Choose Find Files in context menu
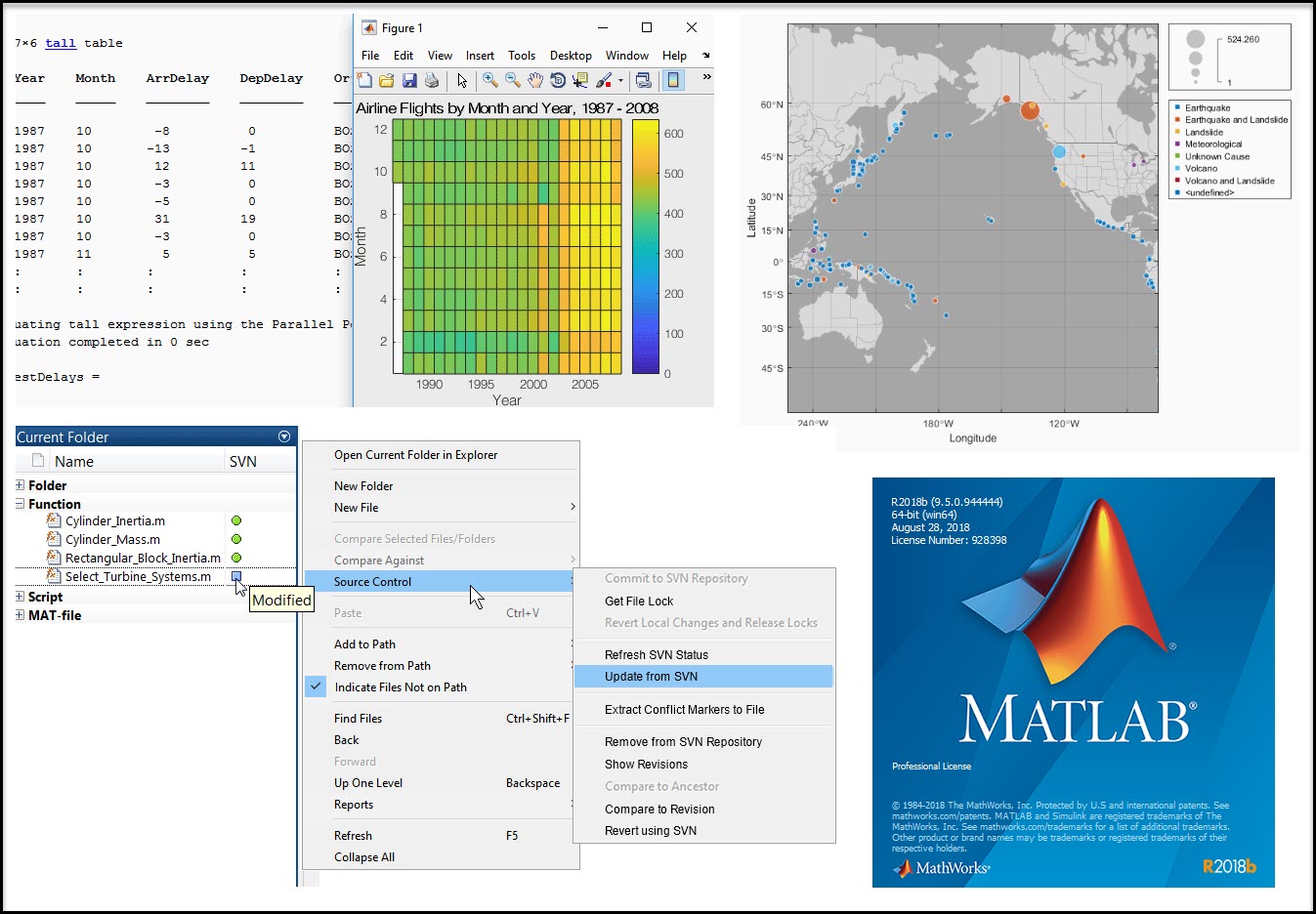This screenshot has height=914, width=1316. (441, 719)
